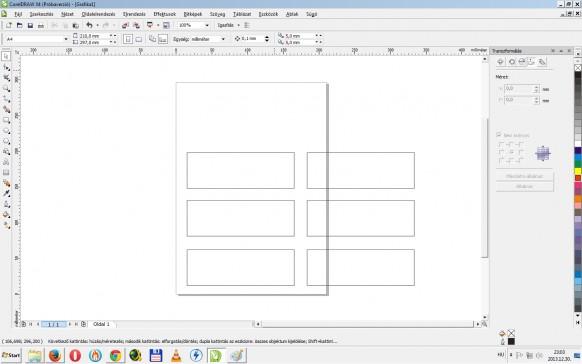582x364 pixels.
Task: Increase the horizontal size stepper in Transformation panel
Action: click(536, 87)
